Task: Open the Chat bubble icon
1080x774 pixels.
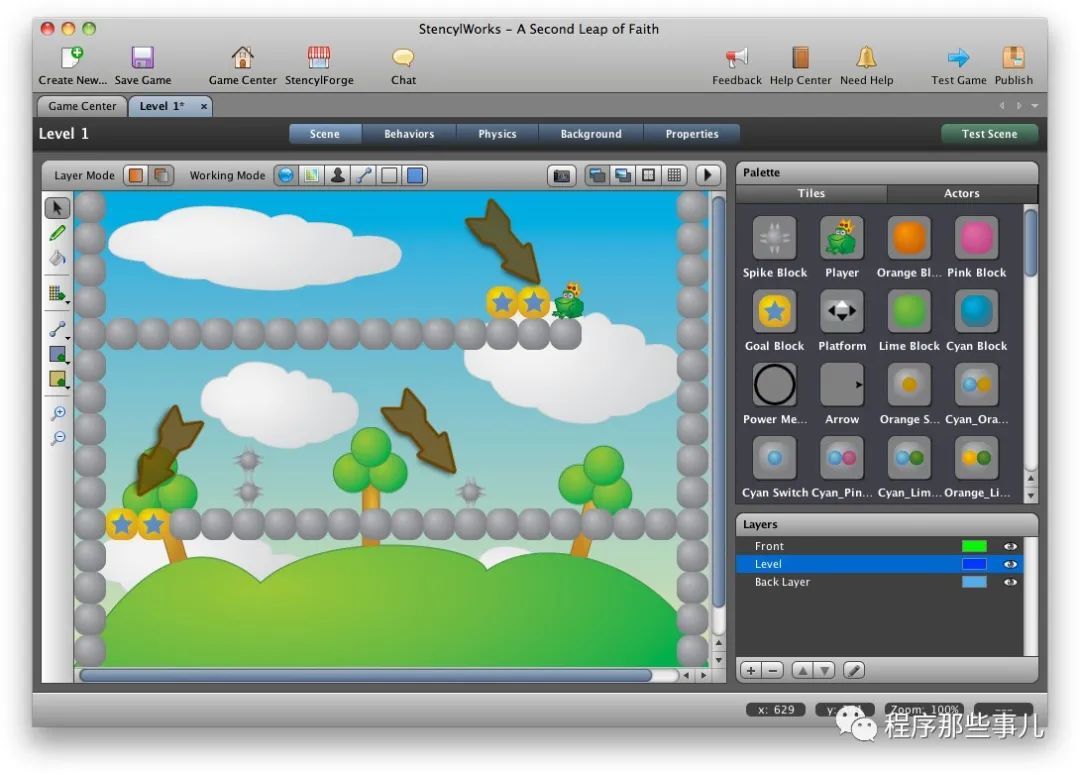Action: [403, 57]
